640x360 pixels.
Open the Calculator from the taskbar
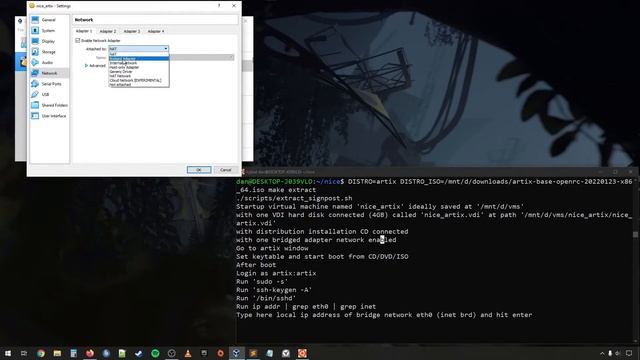tap(73, 353)
